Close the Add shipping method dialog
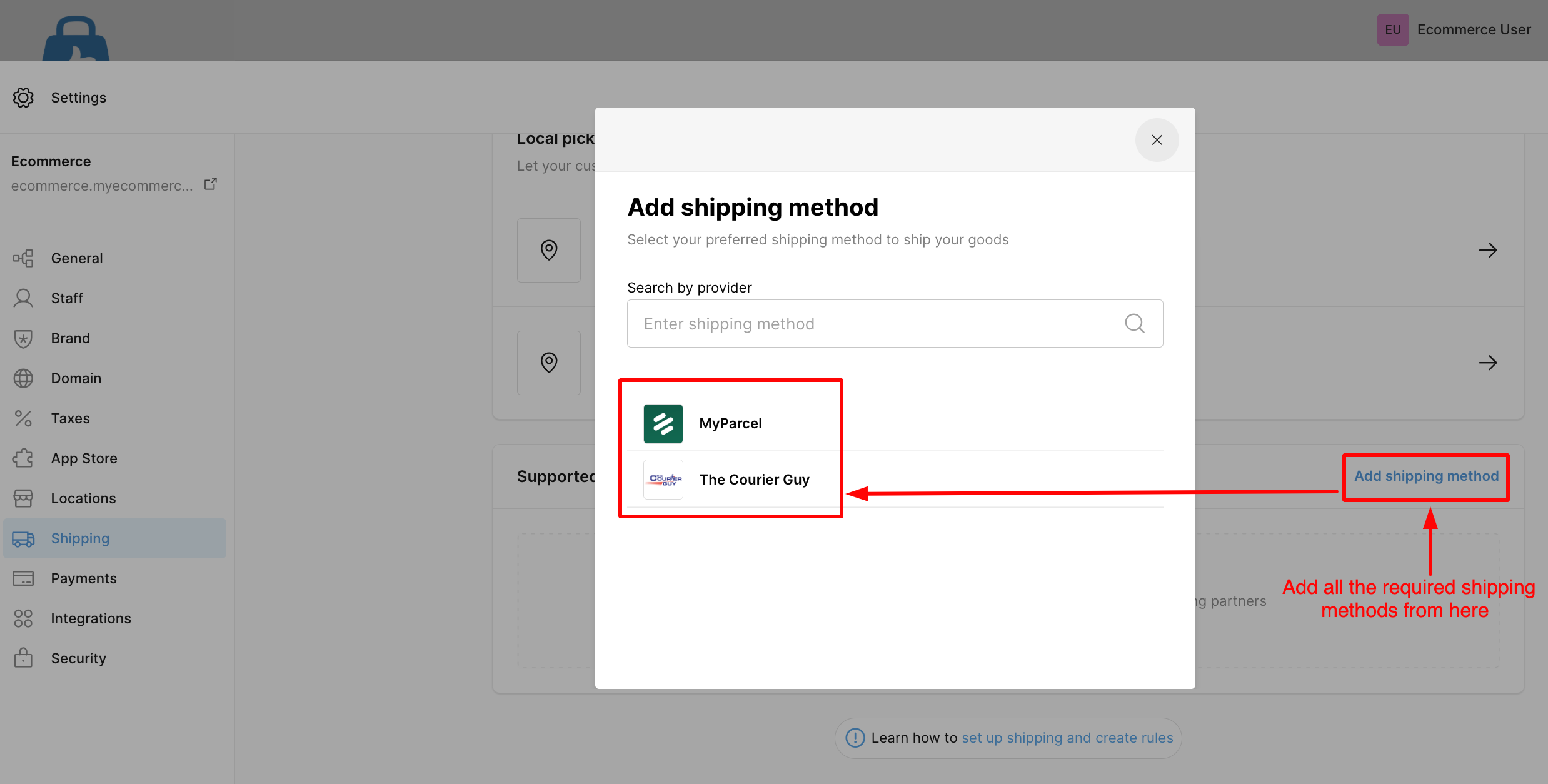1548x784 pixels. [x=1157, y=140]
